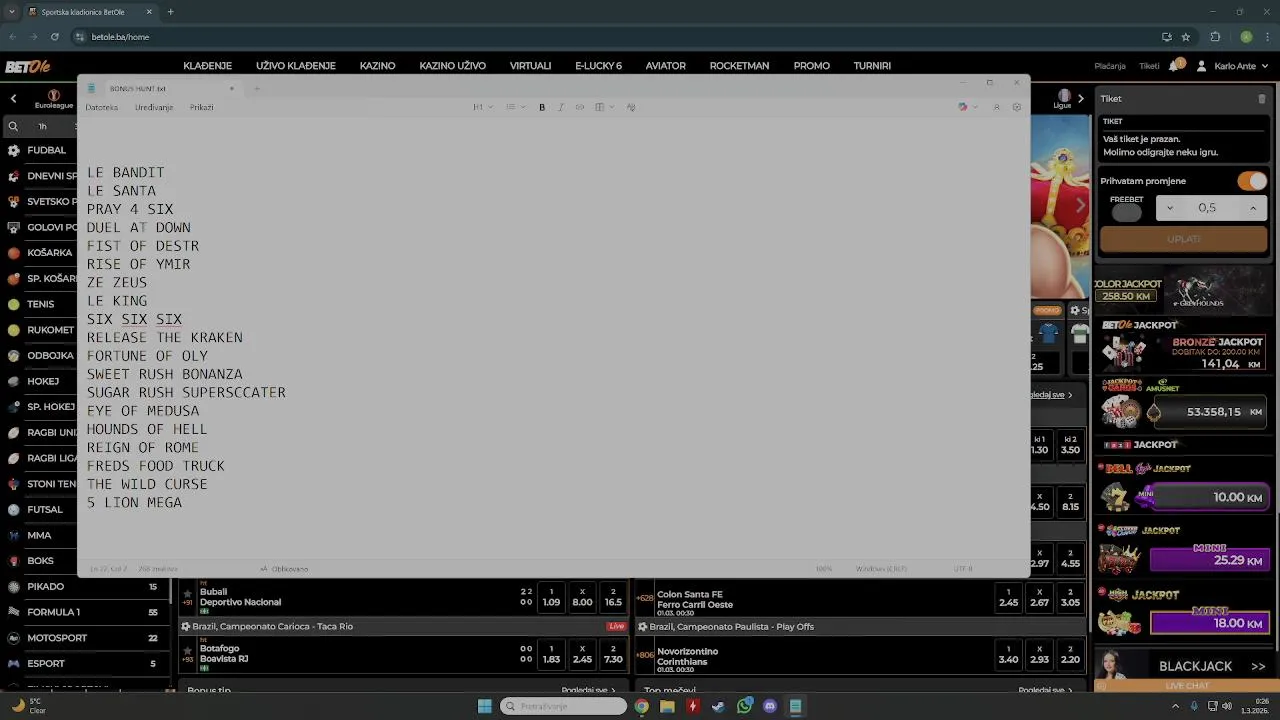Open Notepad account profile icon

[996, 107]
